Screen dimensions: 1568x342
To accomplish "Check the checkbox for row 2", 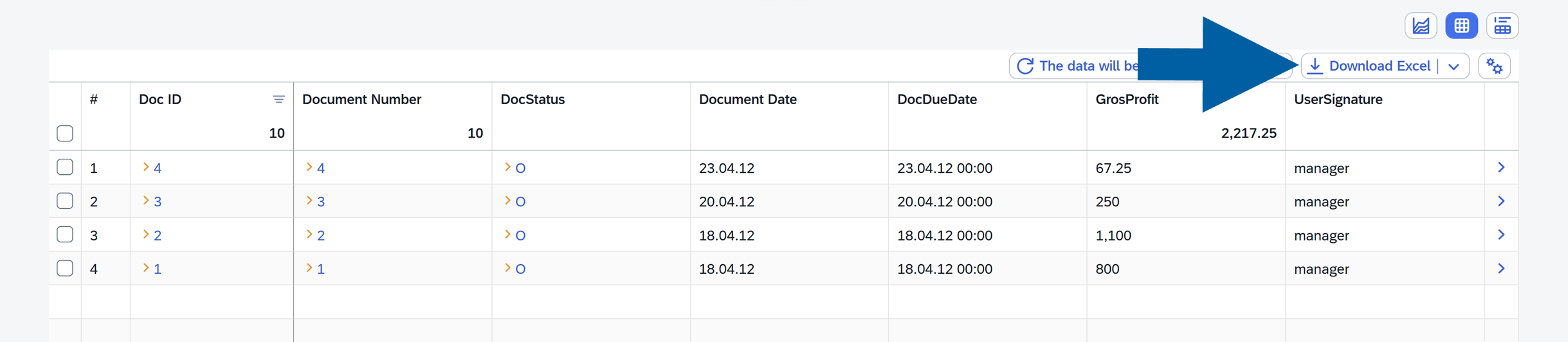I will [x=65, y=201].
